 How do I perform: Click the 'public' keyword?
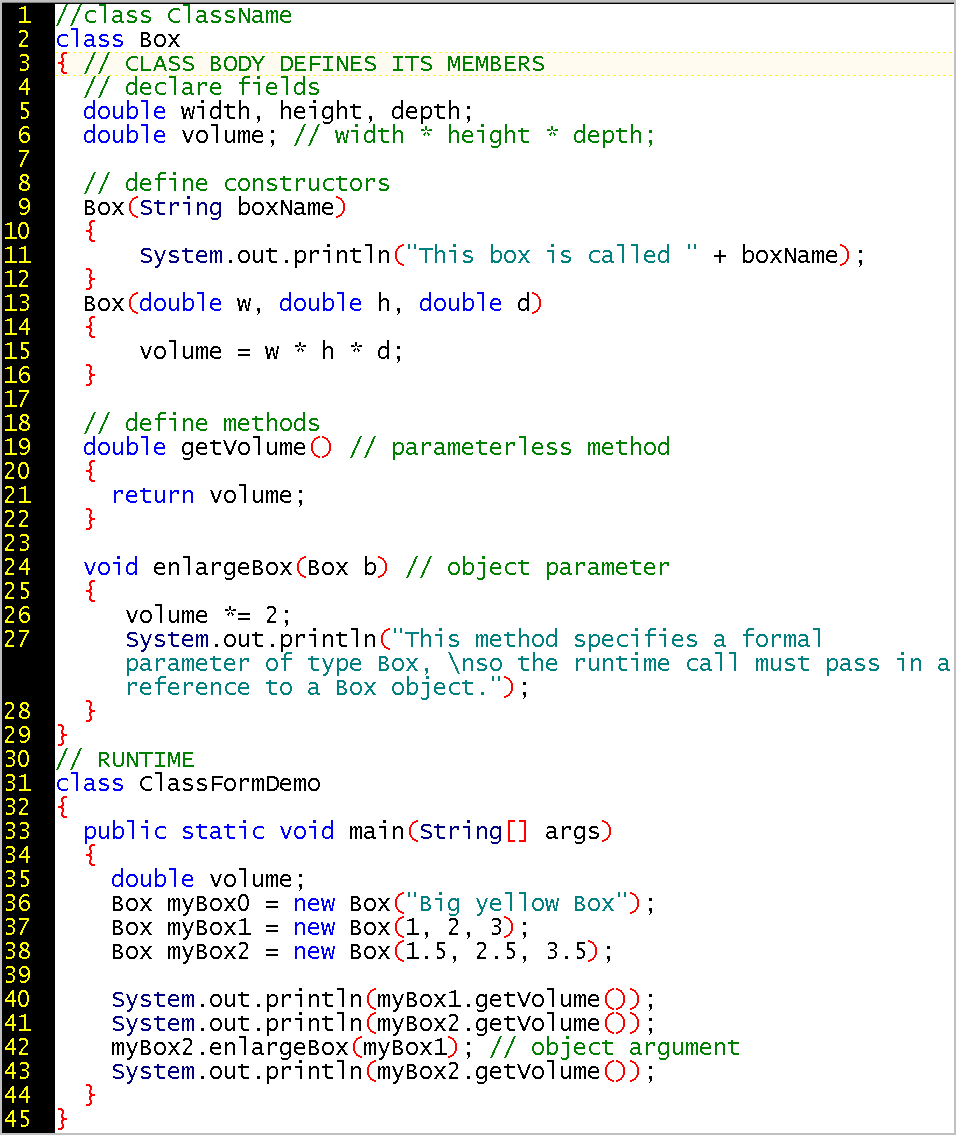pyautogui.click(x=125, y=831)
